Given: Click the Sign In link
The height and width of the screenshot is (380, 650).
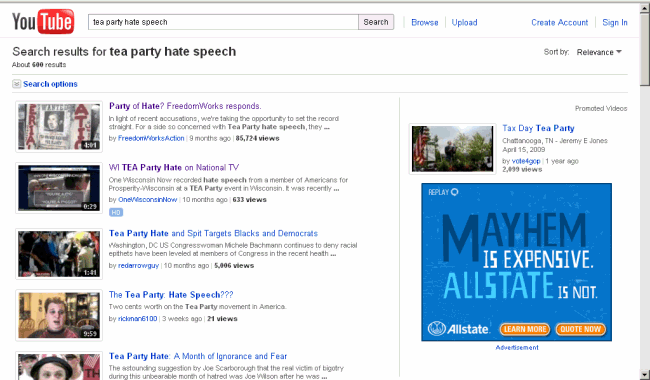Looking at the screenshot, I should [615, 22].
